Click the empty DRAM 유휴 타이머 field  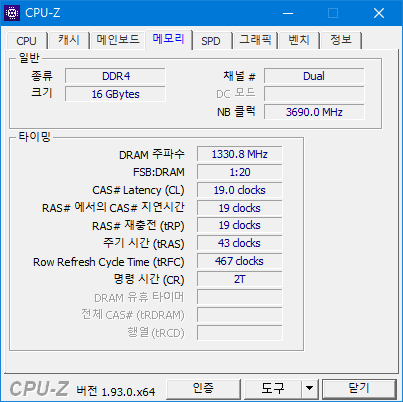coord(239,297)
